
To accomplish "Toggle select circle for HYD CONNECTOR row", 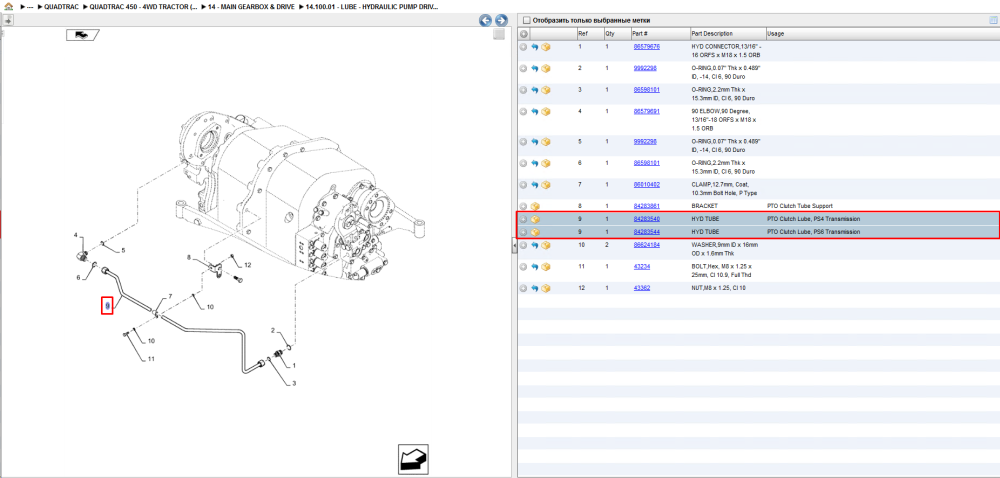I will point(524,47).
